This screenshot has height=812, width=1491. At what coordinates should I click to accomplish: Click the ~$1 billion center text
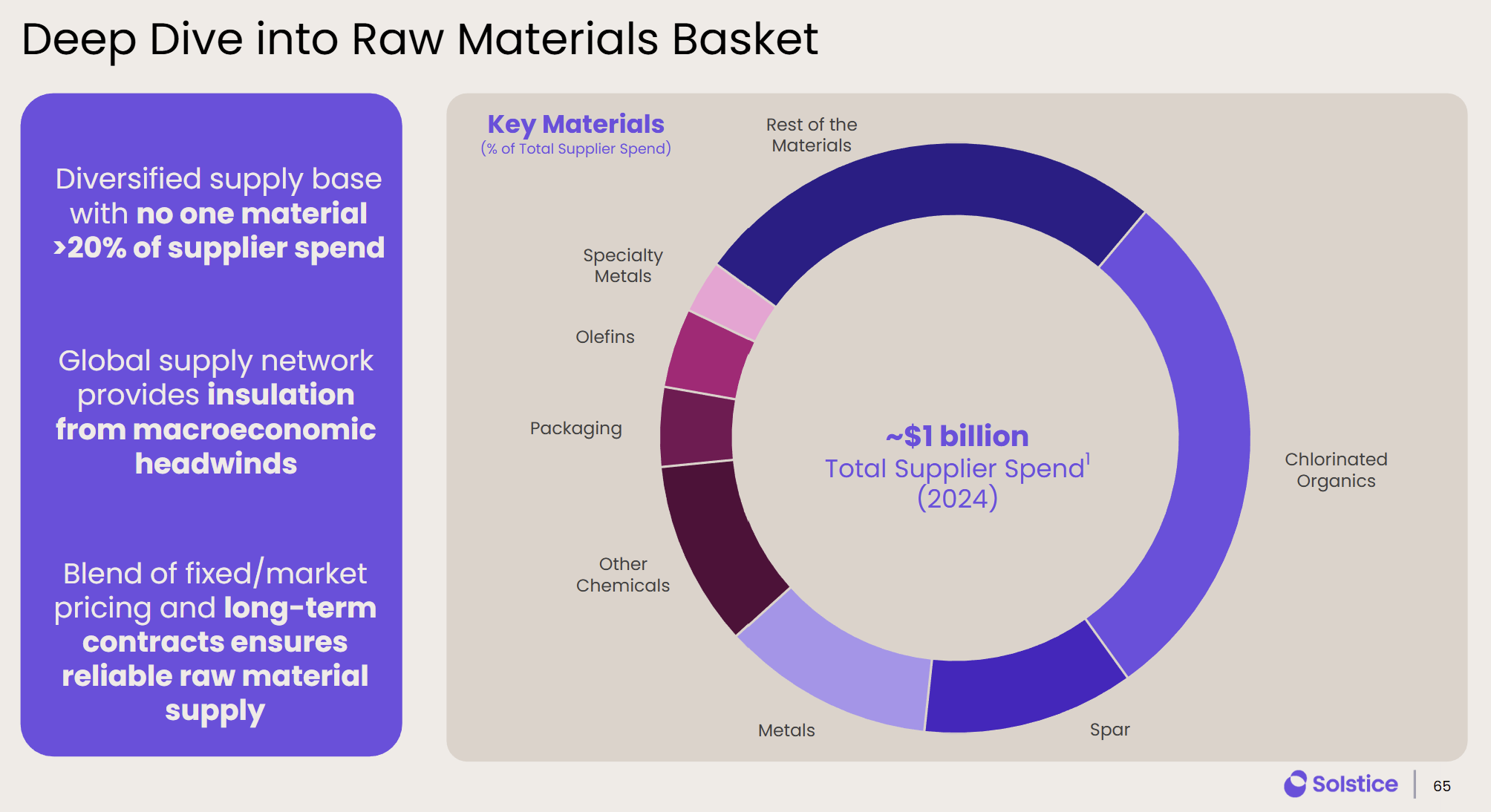coord(957,436)
